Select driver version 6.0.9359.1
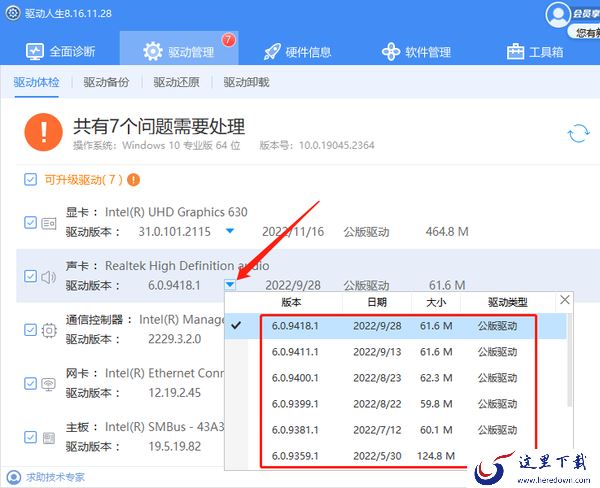The height and width of the screenshot is (488, 600). coord(295,456)
